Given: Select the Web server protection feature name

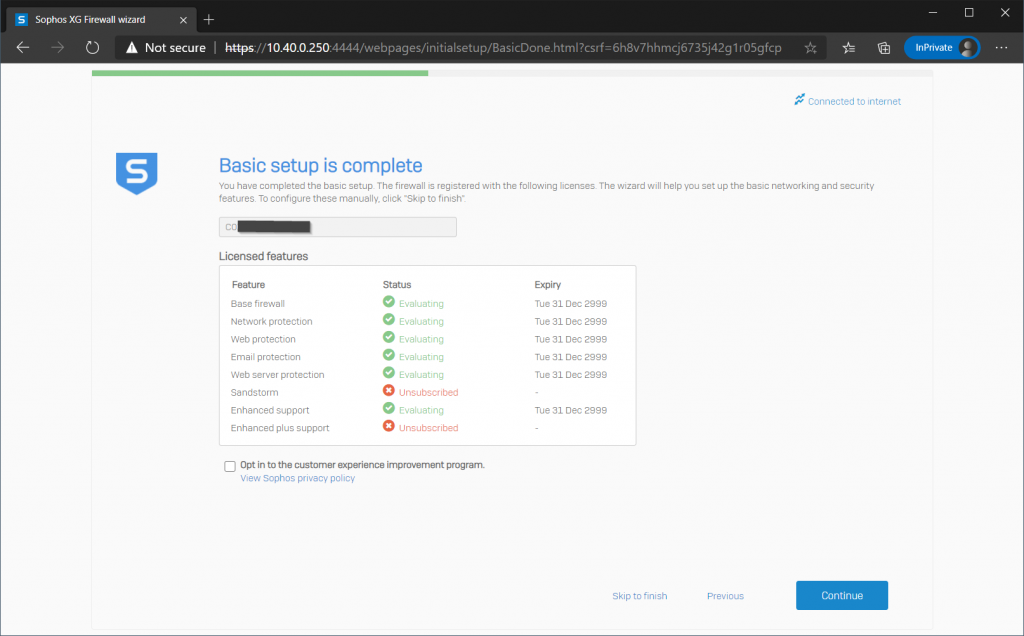Looking at the screenshot, I should click(x=278, y=375).
